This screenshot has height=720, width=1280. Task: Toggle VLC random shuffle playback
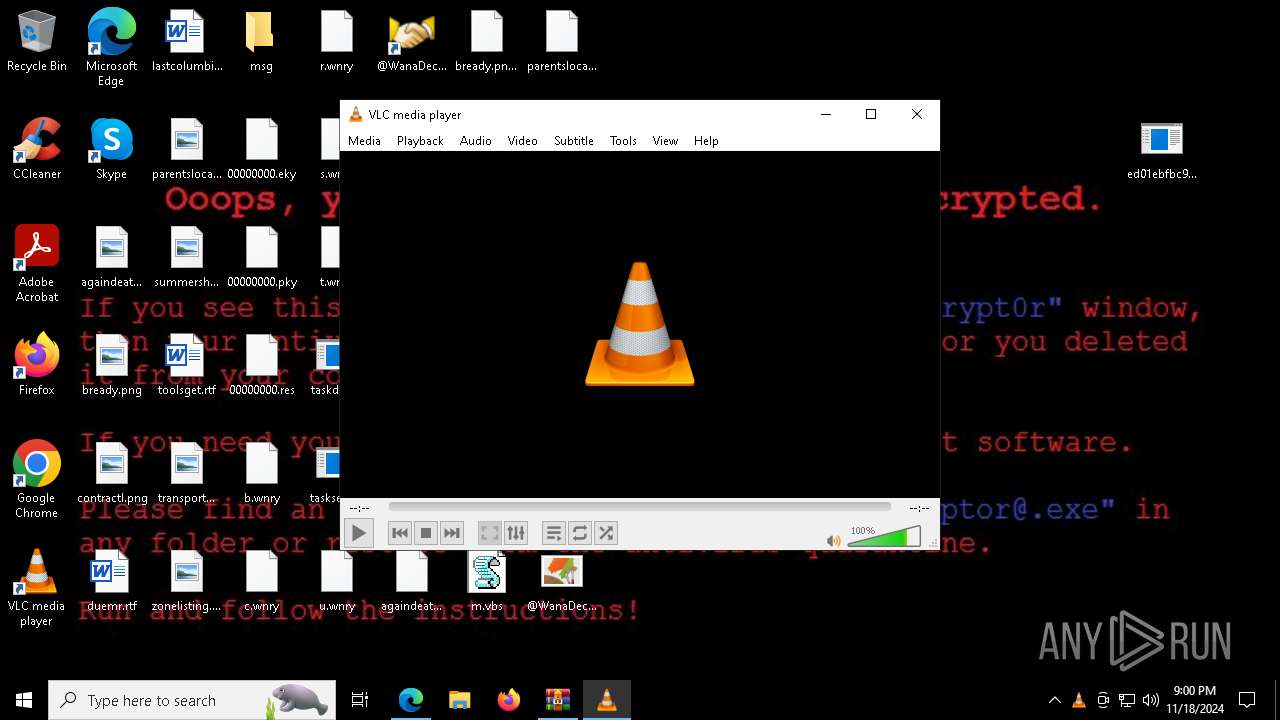[605, 533]
